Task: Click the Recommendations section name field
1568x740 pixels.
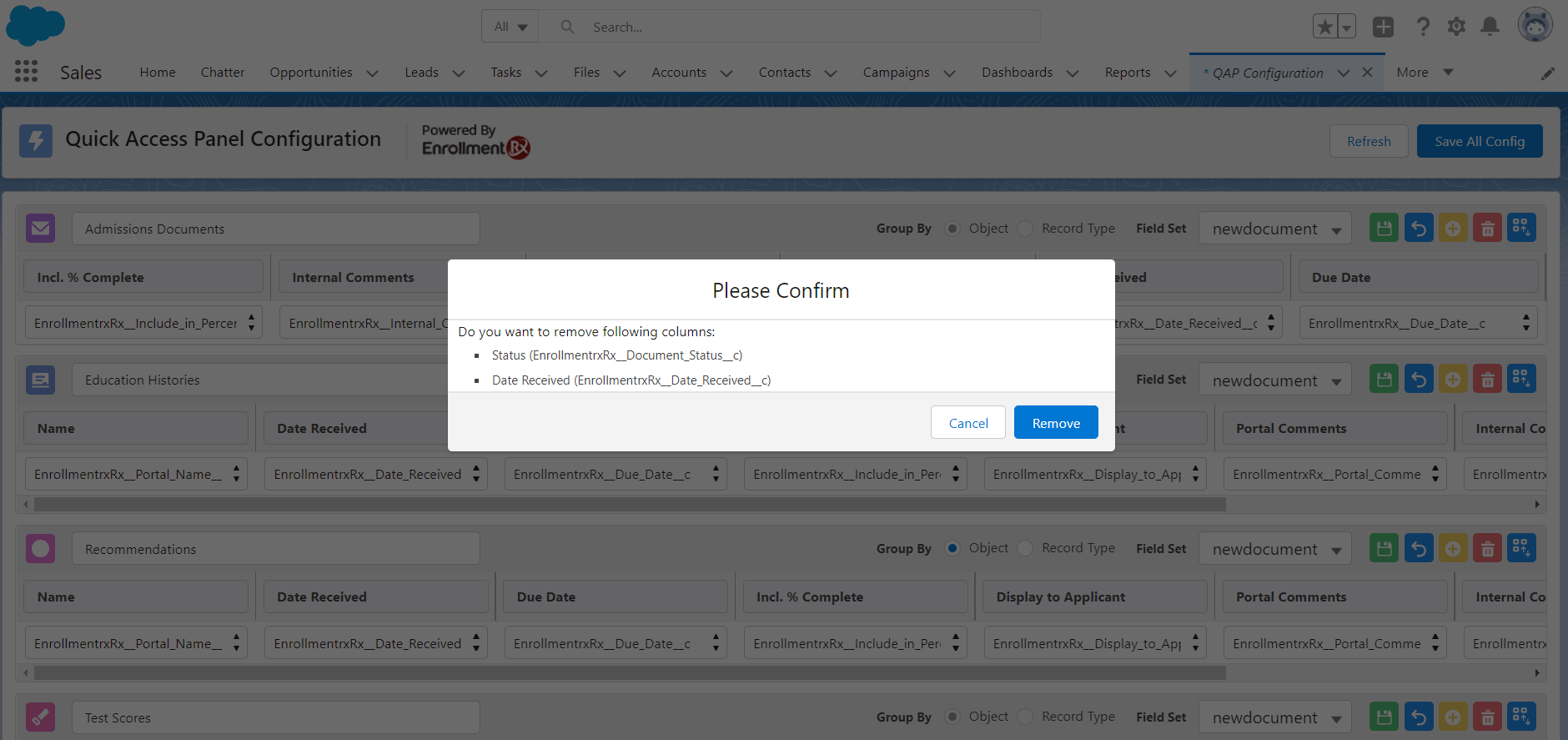Action: coord(275,549)
